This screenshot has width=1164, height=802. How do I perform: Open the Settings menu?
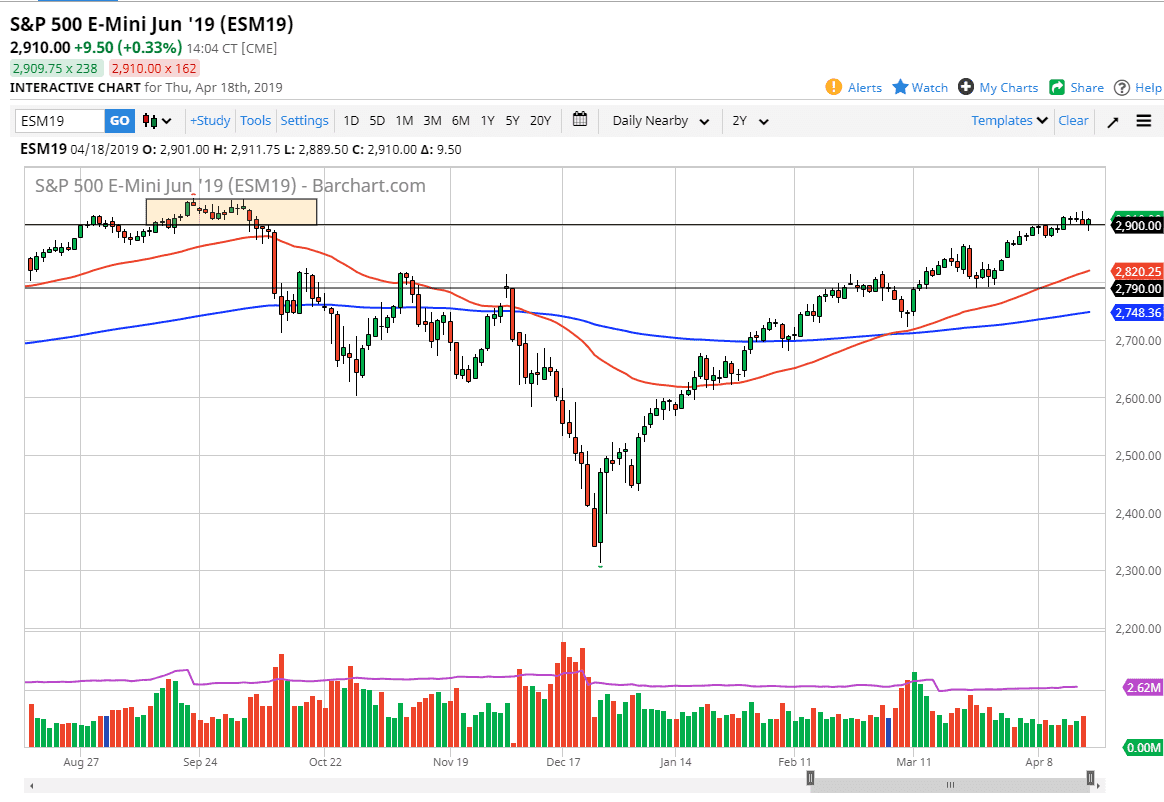coord(304,120)
